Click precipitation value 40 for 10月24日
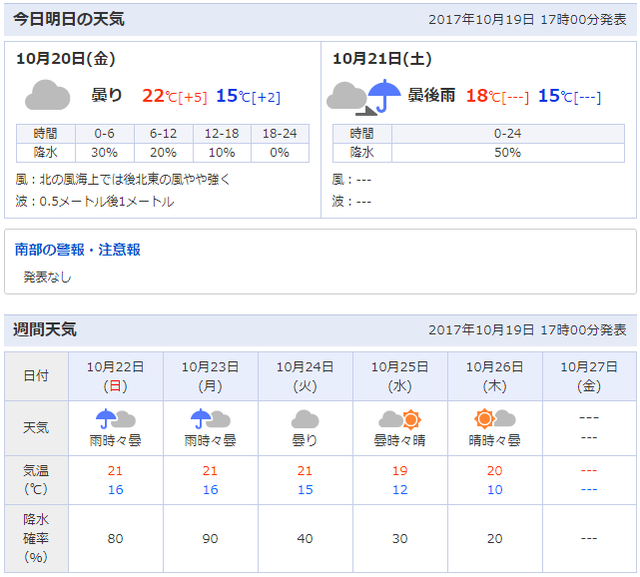The image size is (640, 577). (x=305, y=538)
